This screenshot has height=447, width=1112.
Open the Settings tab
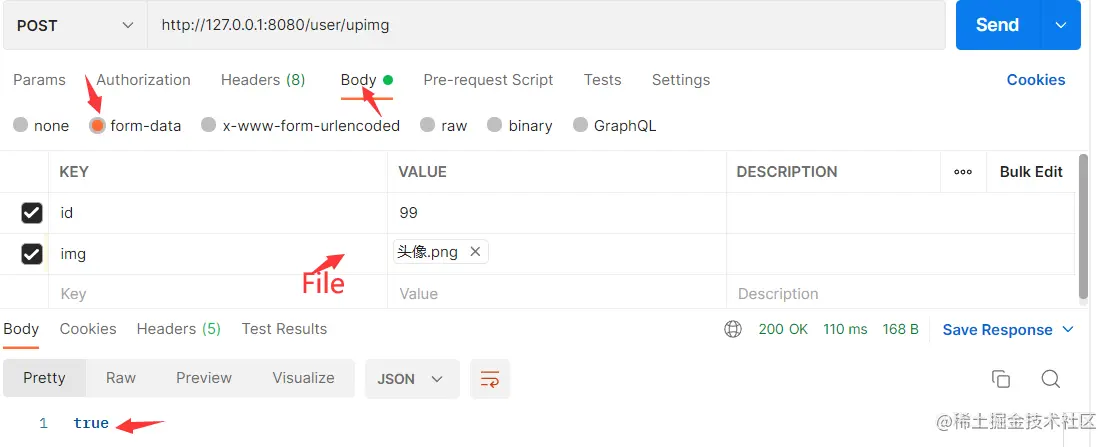tap(681, 80)
